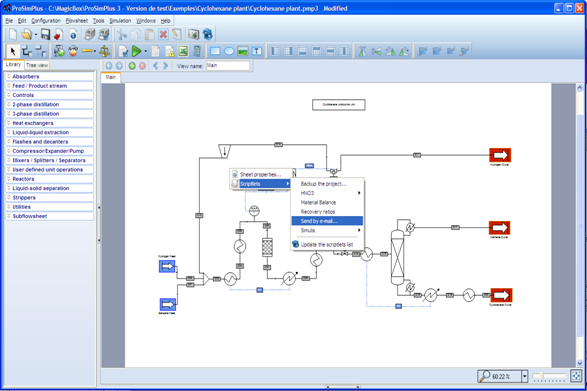Open the zoom percentage dropdown arrow
Viewport: 587px width, 391px height.
[524, 376]
